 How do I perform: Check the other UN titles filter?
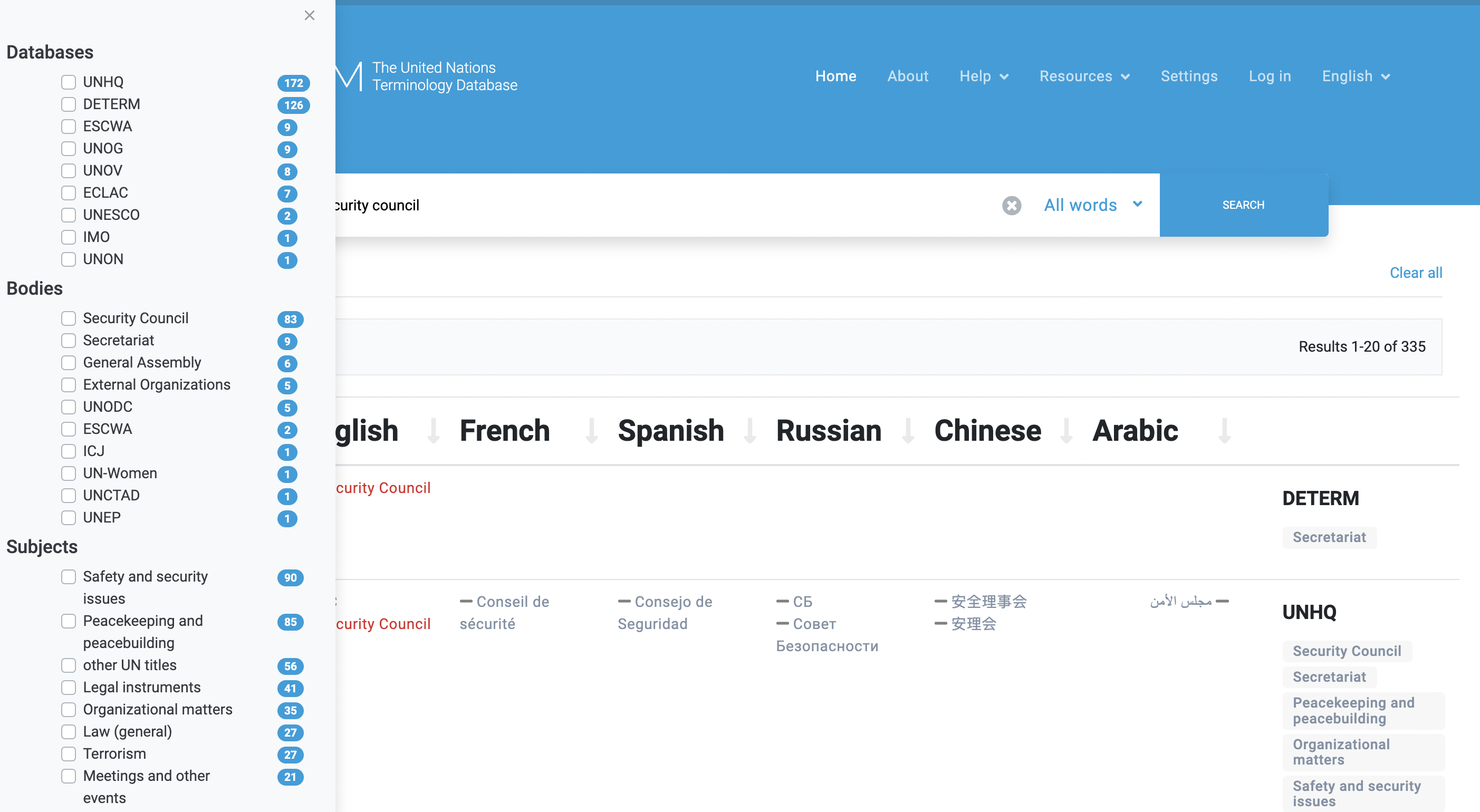click(69, 665)
